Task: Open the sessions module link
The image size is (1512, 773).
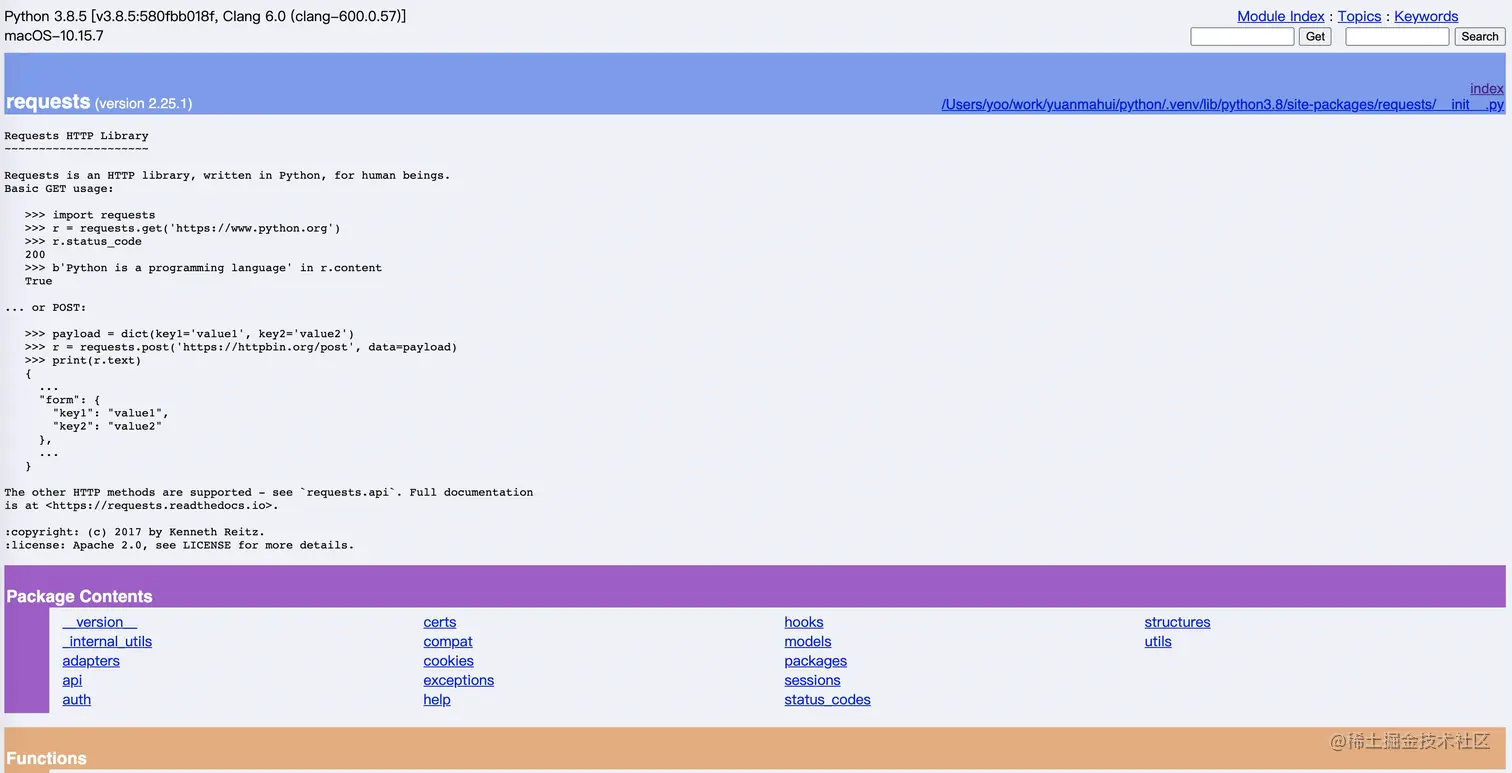Action: tap(812, 680)
